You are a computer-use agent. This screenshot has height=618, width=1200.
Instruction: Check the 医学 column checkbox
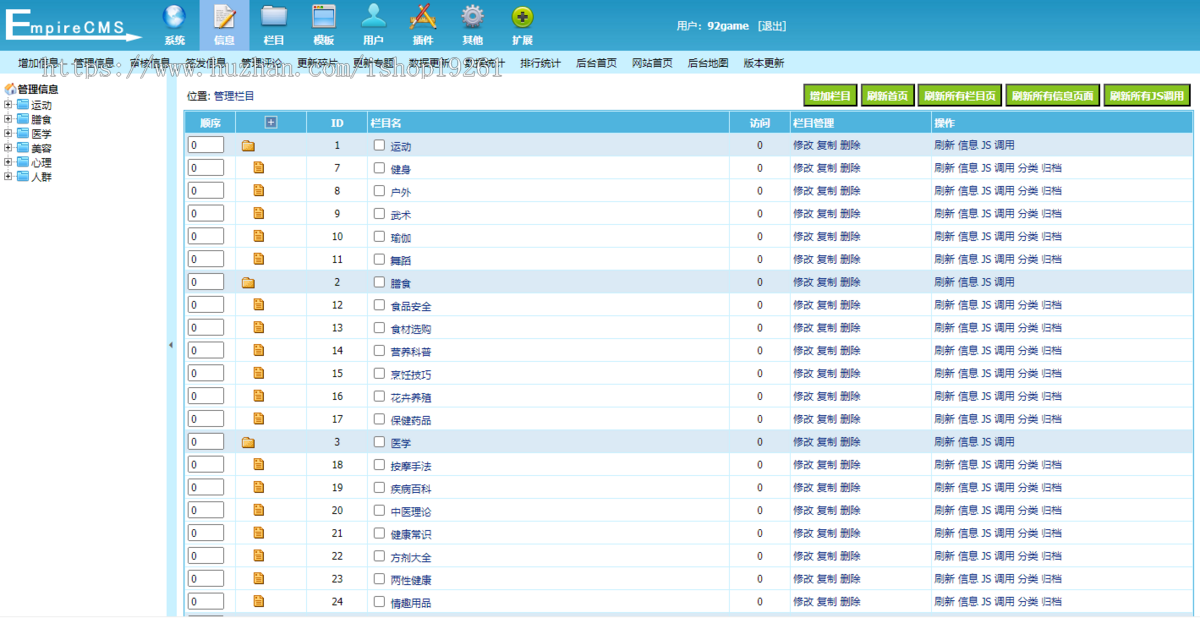[379, 442]
